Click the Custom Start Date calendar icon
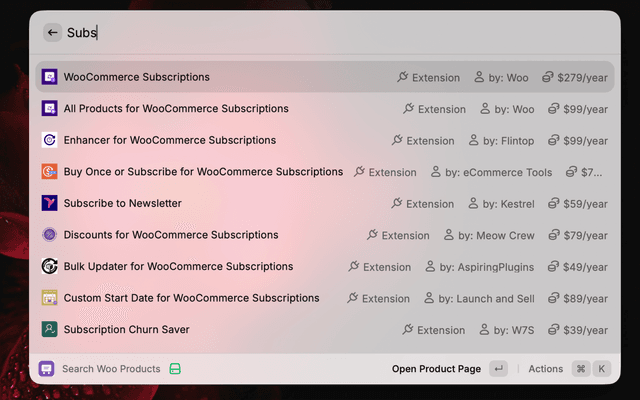Image resolution: width=640 pixels, height=400 pixels. [49, 298]
